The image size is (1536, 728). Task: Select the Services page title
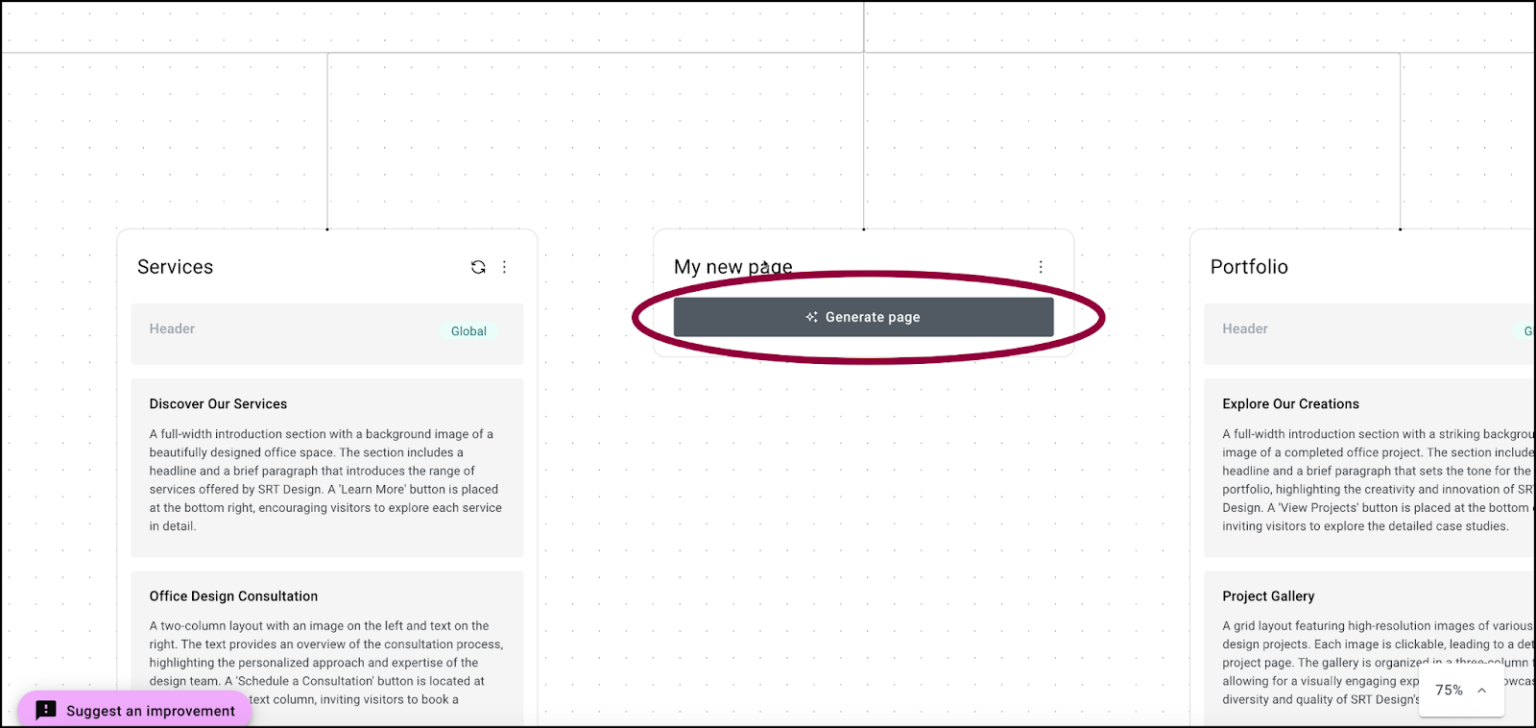(175, 266)
